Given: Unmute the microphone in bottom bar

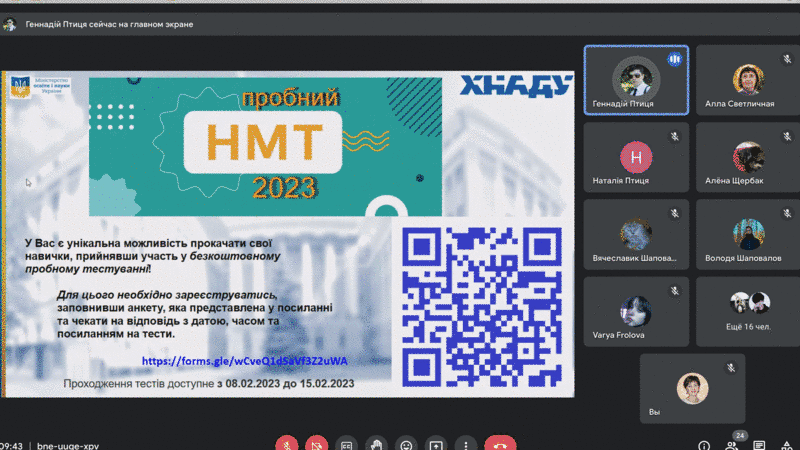Looking at the screenshot, I should (287, 445).
